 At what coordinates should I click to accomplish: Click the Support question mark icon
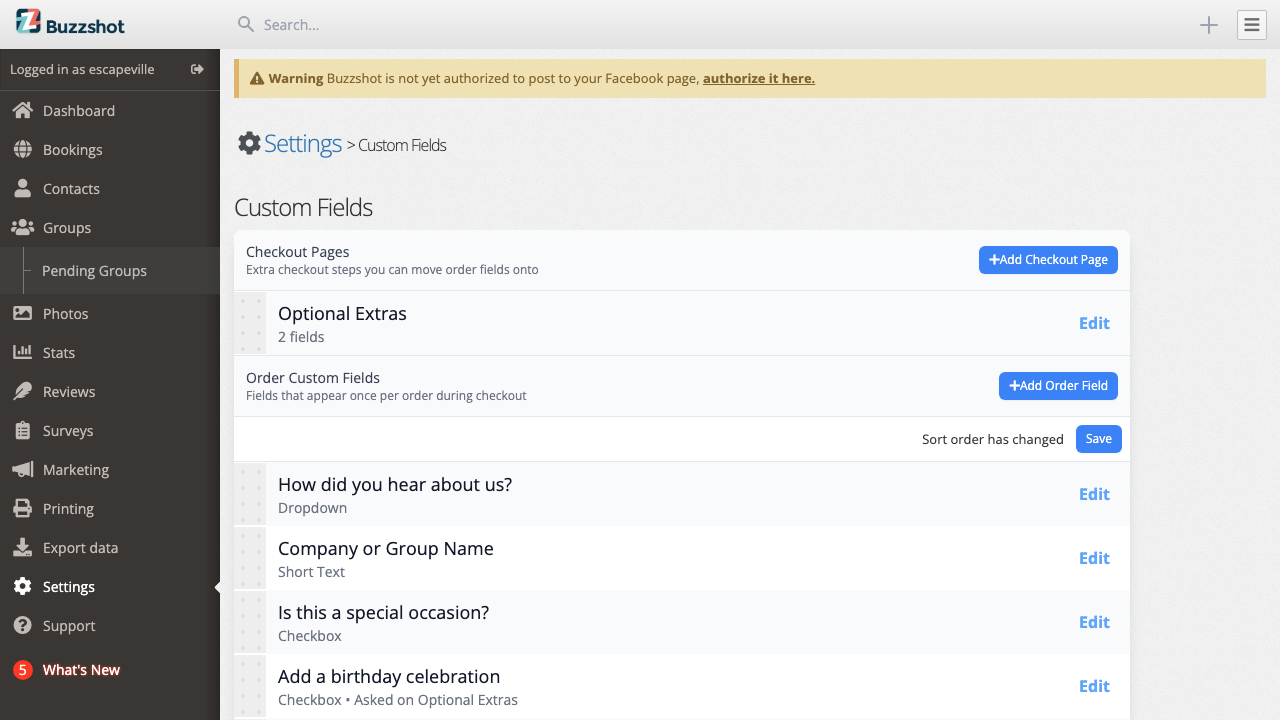point(22,625)
